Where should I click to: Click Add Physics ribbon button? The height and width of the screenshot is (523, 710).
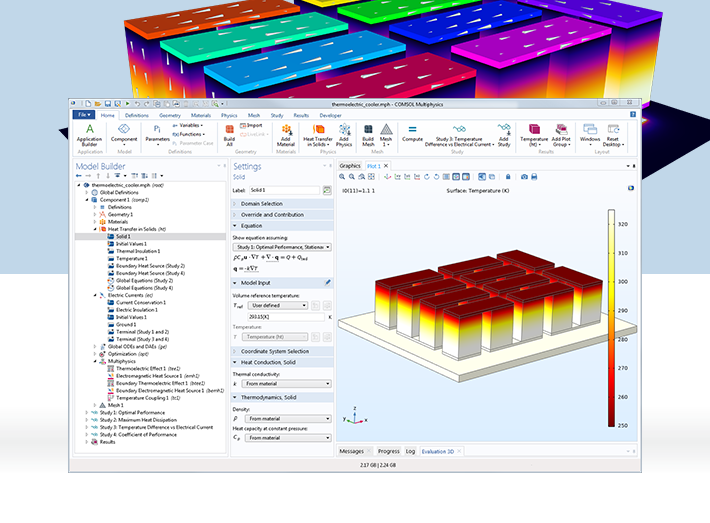pos(344,135)
